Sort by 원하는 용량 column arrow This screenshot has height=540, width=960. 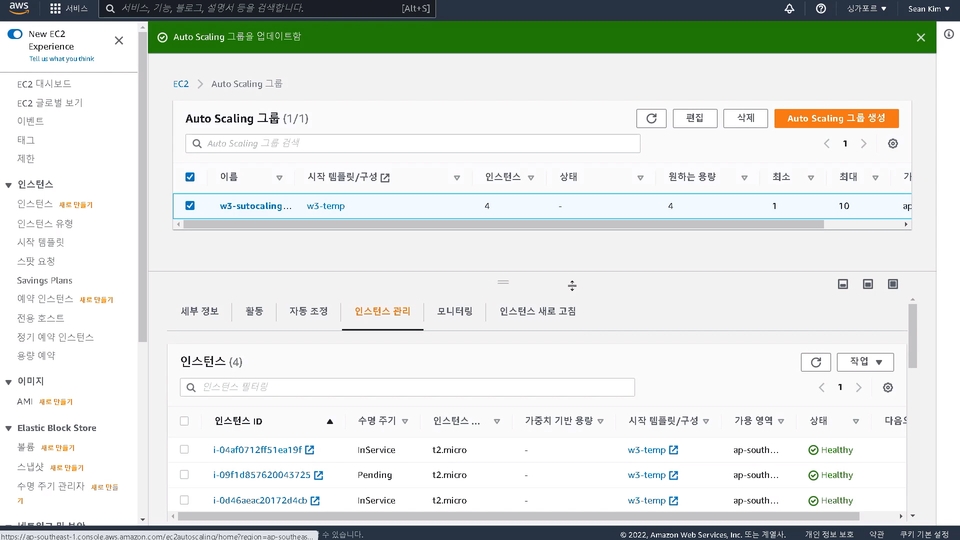[x=744, y=178]
